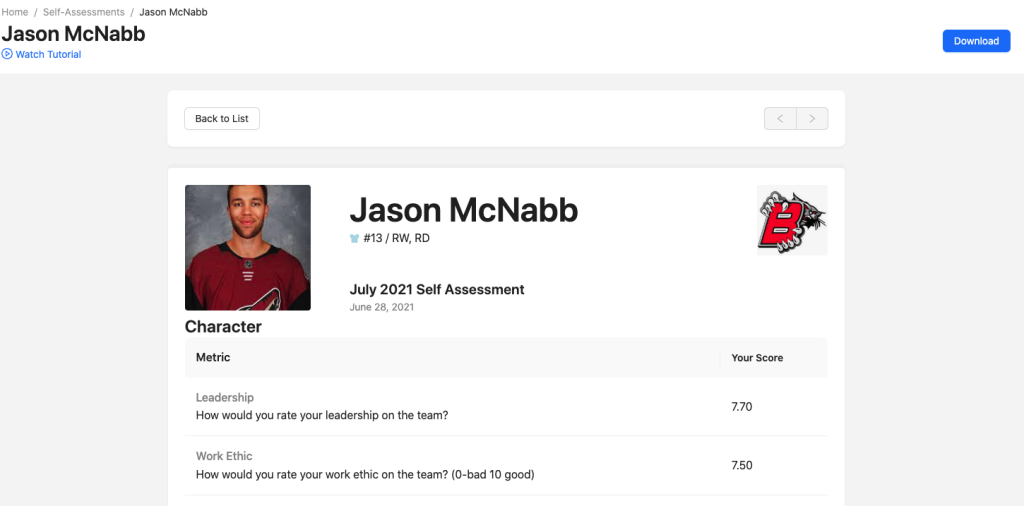The image size is (1024, 506).
Task: Click the play icon beside Watch Tutorial
Action: tap(7, 54)
